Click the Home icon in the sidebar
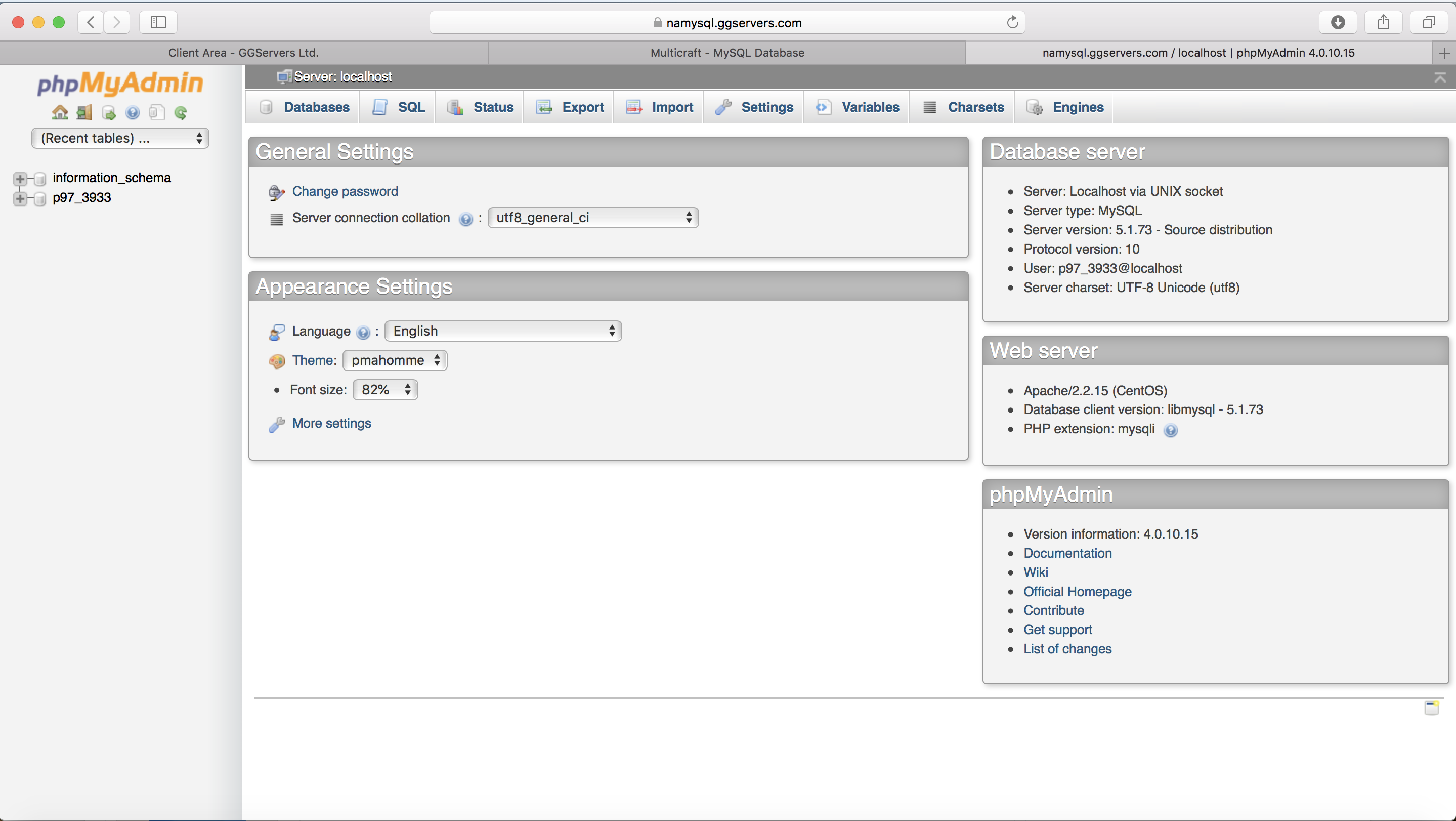This screenshot has height=821, width=1456. [60, 113]
